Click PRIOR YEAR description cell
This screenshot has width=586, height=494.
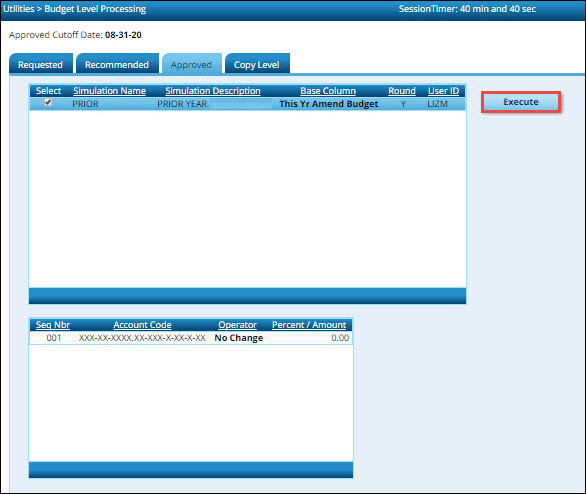[182, 104]
